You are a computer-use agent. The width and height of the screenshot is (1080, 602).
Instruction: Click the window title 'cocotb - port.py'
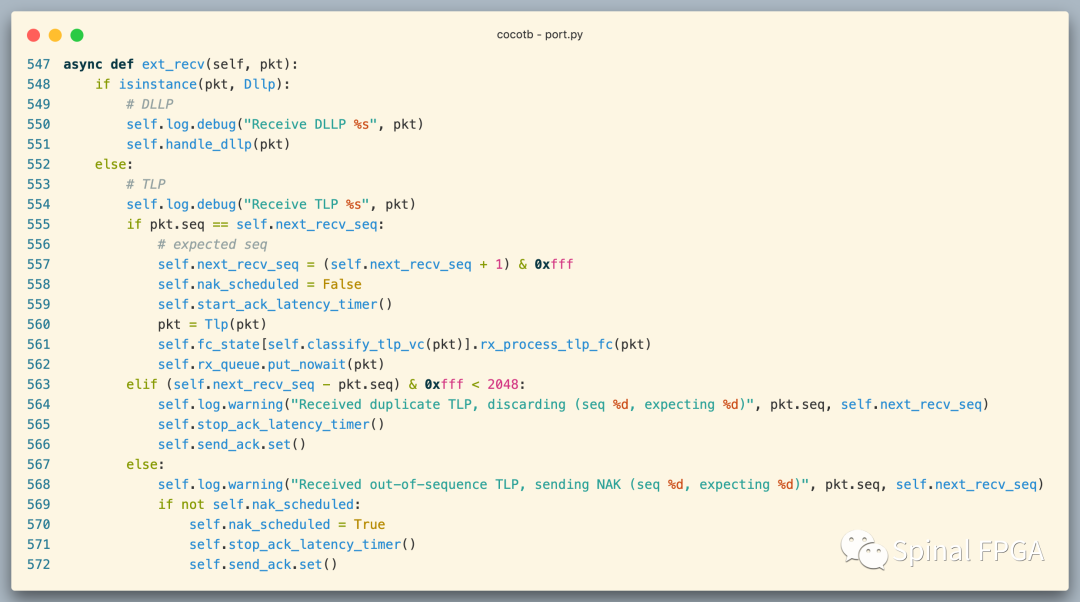coord(539,34)
